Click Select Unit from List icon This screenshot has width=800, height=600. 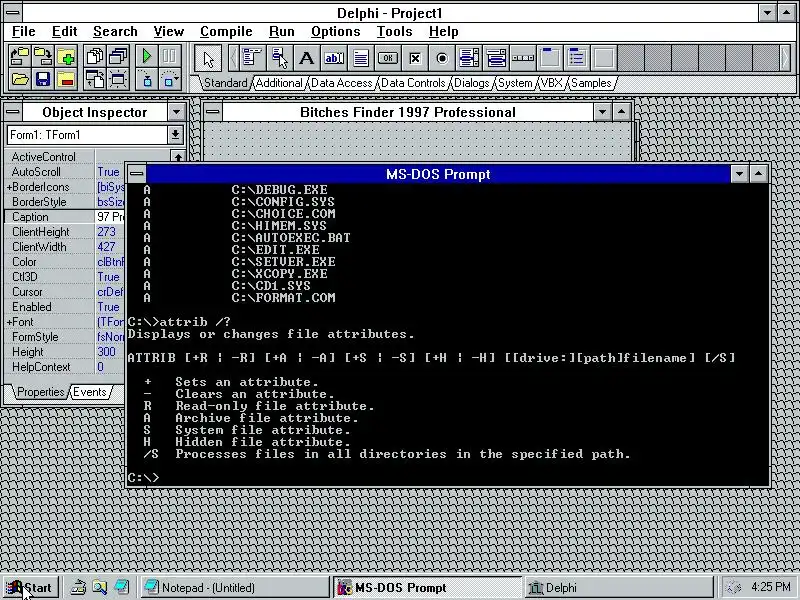pos(95,56)
